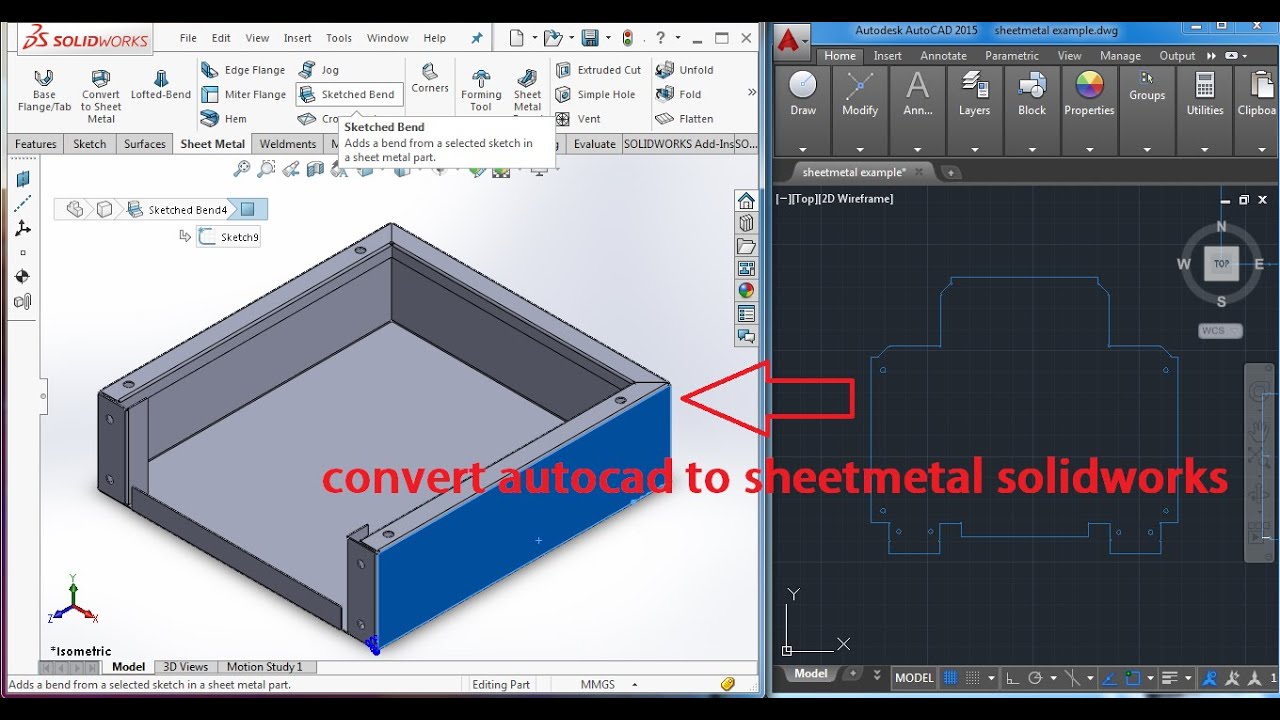The width and height of the screenshot is (1280, 720).
Task: Open the AutoCAD Layers panel
Action: (974, 95)
